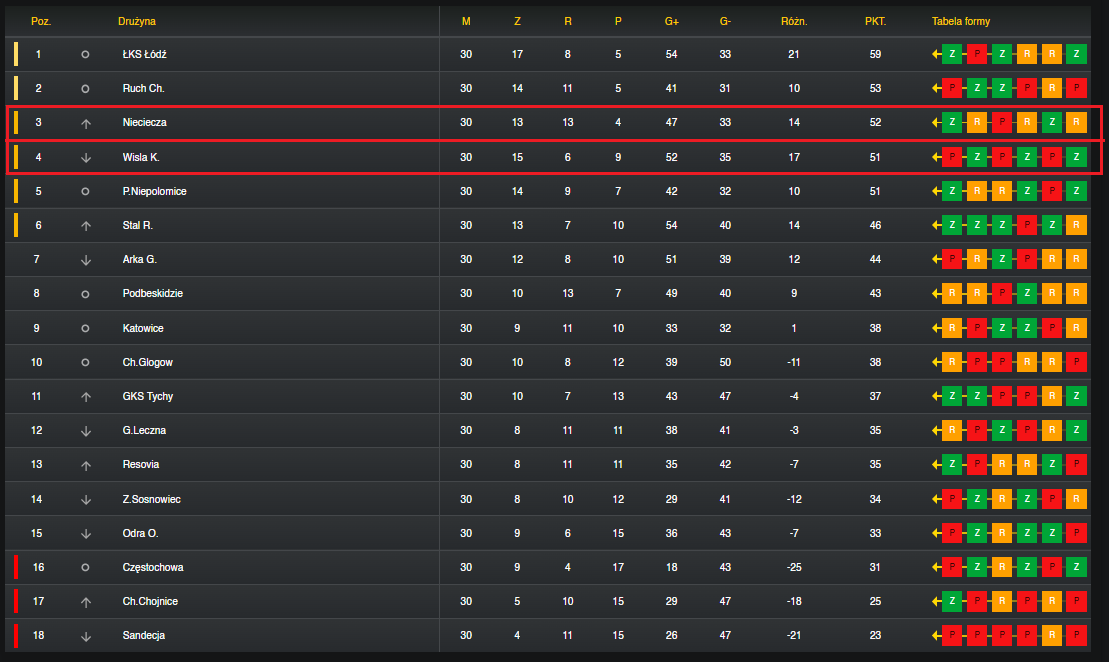Click the up arrow beside Nieciecza

pyautogui.click(x=86, y=123)
